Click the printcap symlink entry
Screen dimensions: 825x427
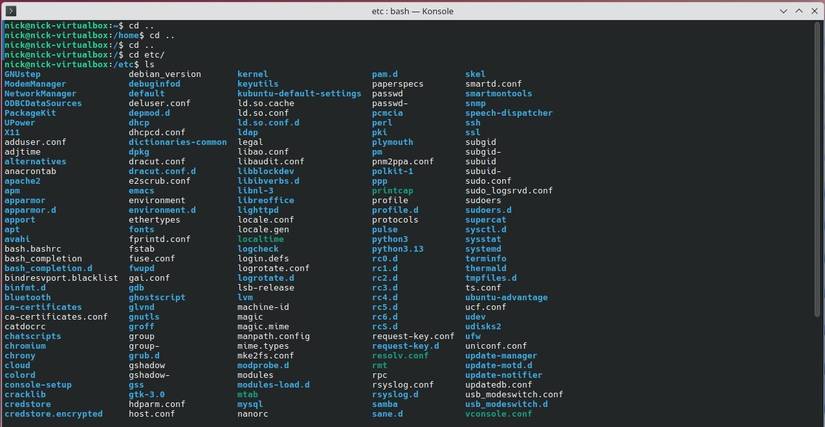pos(393,190)
